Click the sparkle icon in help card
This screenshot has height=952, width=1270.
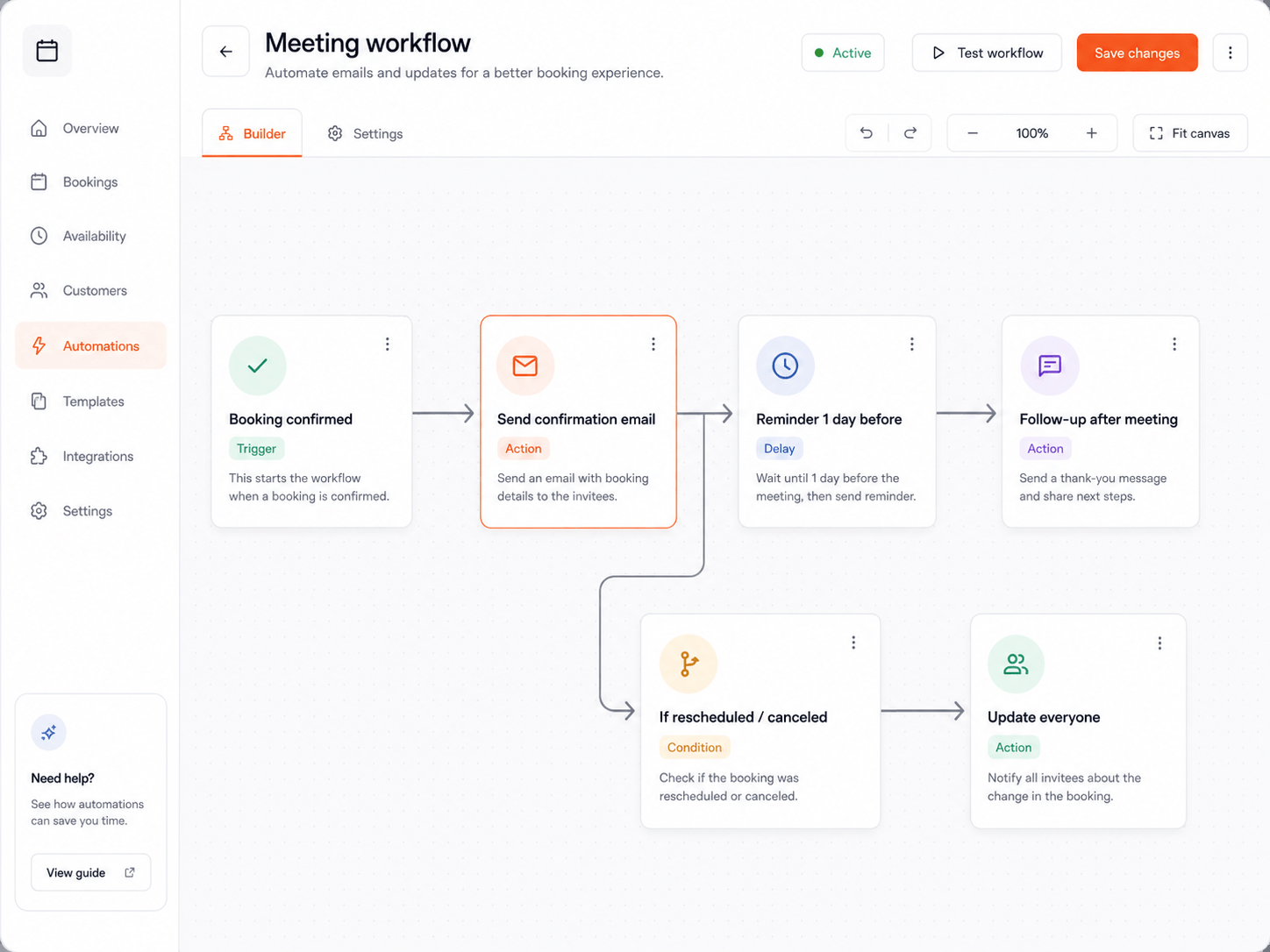pos(49,733)
